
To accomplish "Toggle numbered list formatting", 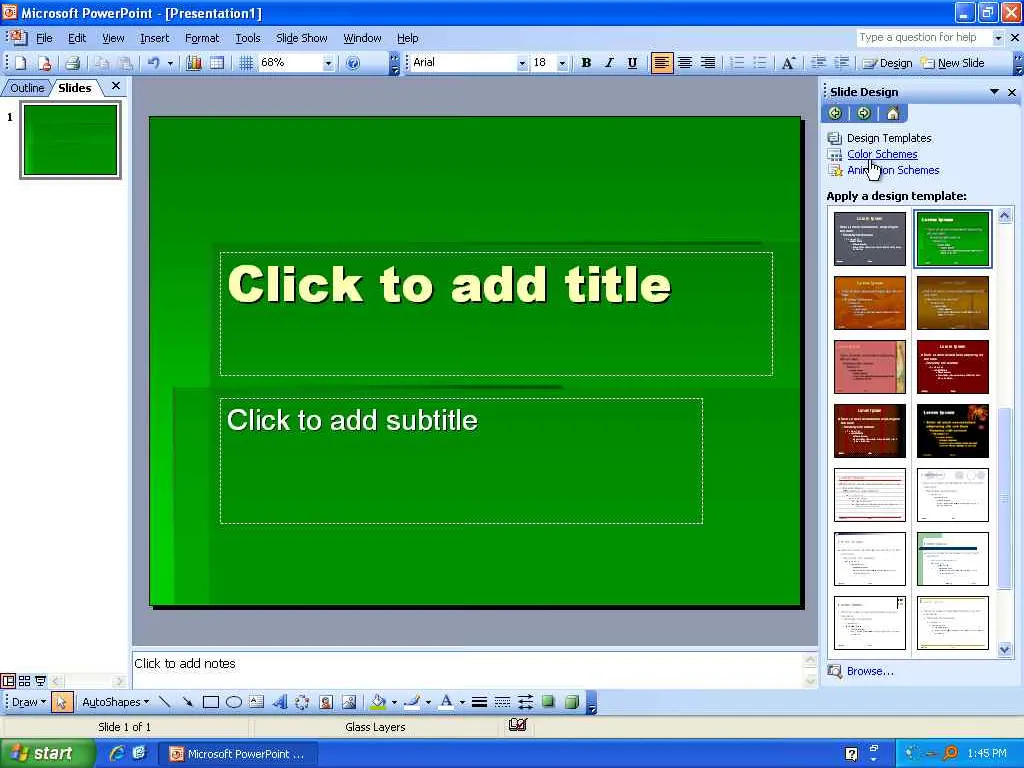I will (737, 63).
